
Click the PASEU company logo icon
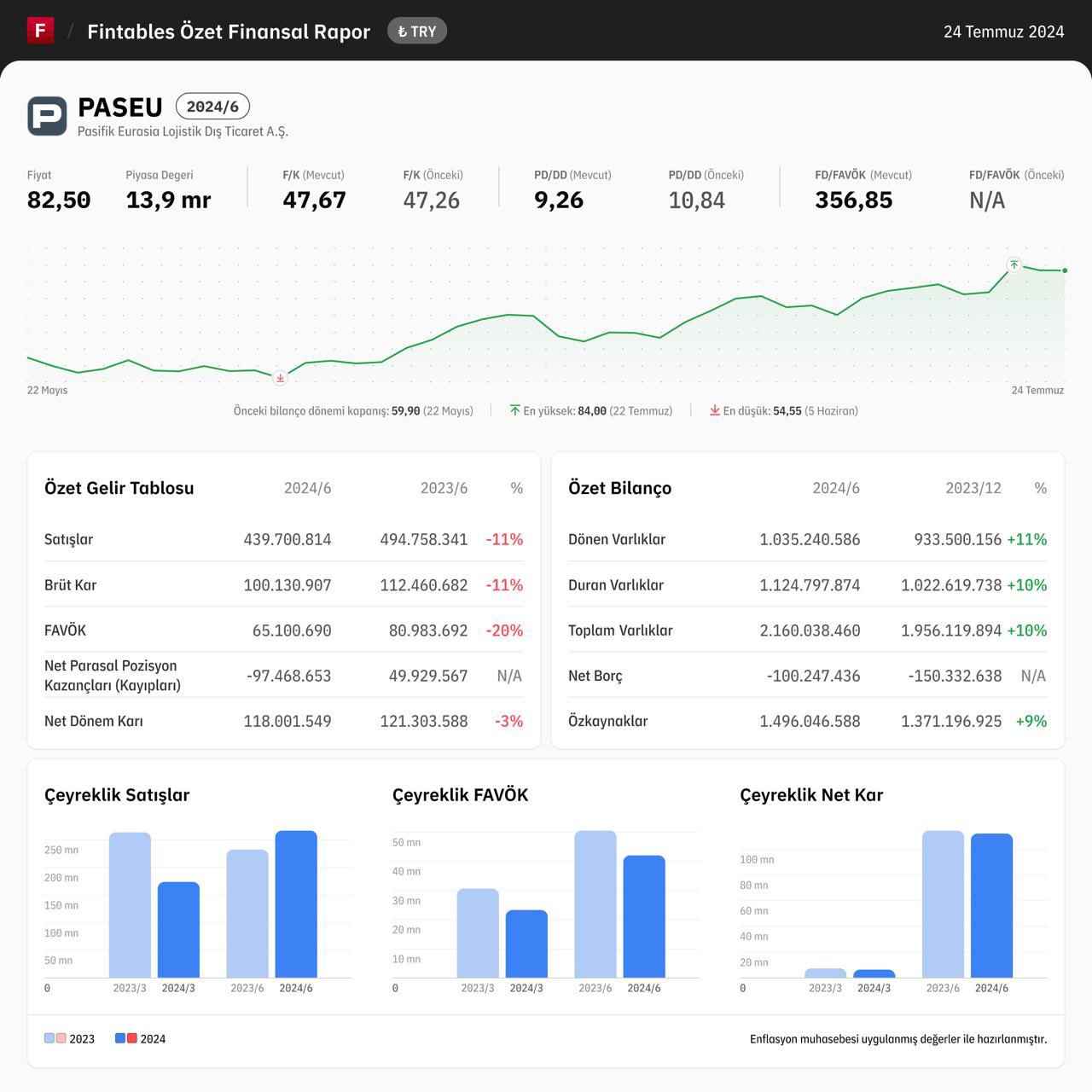coord(47,116)
